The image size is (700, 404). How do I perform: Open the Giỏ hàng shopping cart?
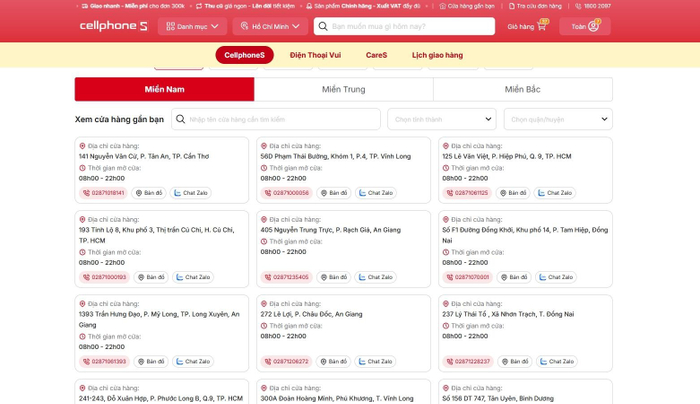[527, 26]
